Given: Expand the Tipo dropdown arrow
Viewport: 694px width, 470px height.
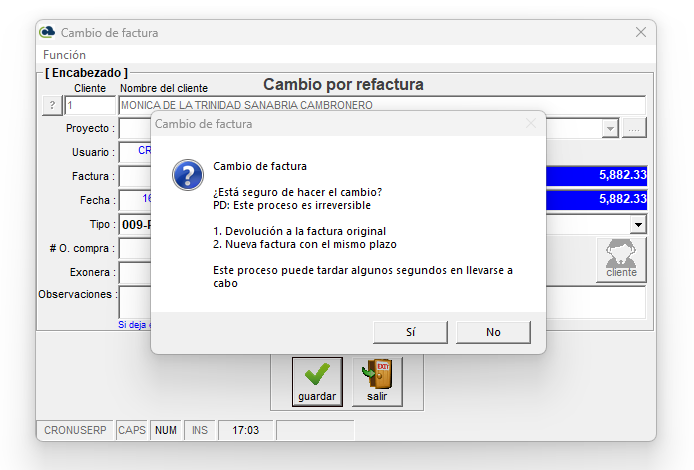Looking at the screenshot, I should pos(638,224).
